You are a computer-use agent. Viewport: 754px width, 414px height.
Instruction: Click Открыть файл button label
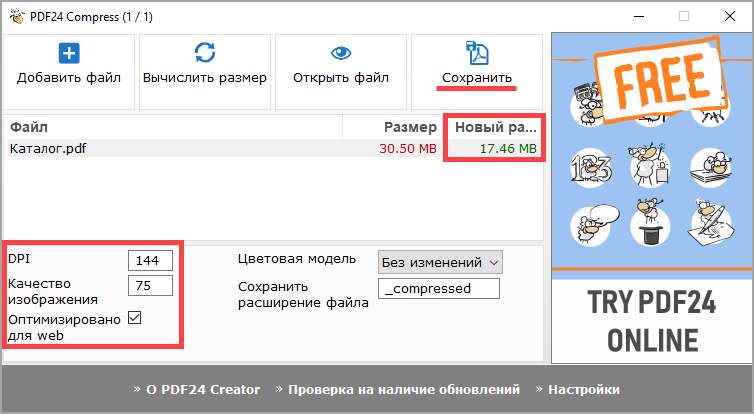click(341, 78)
